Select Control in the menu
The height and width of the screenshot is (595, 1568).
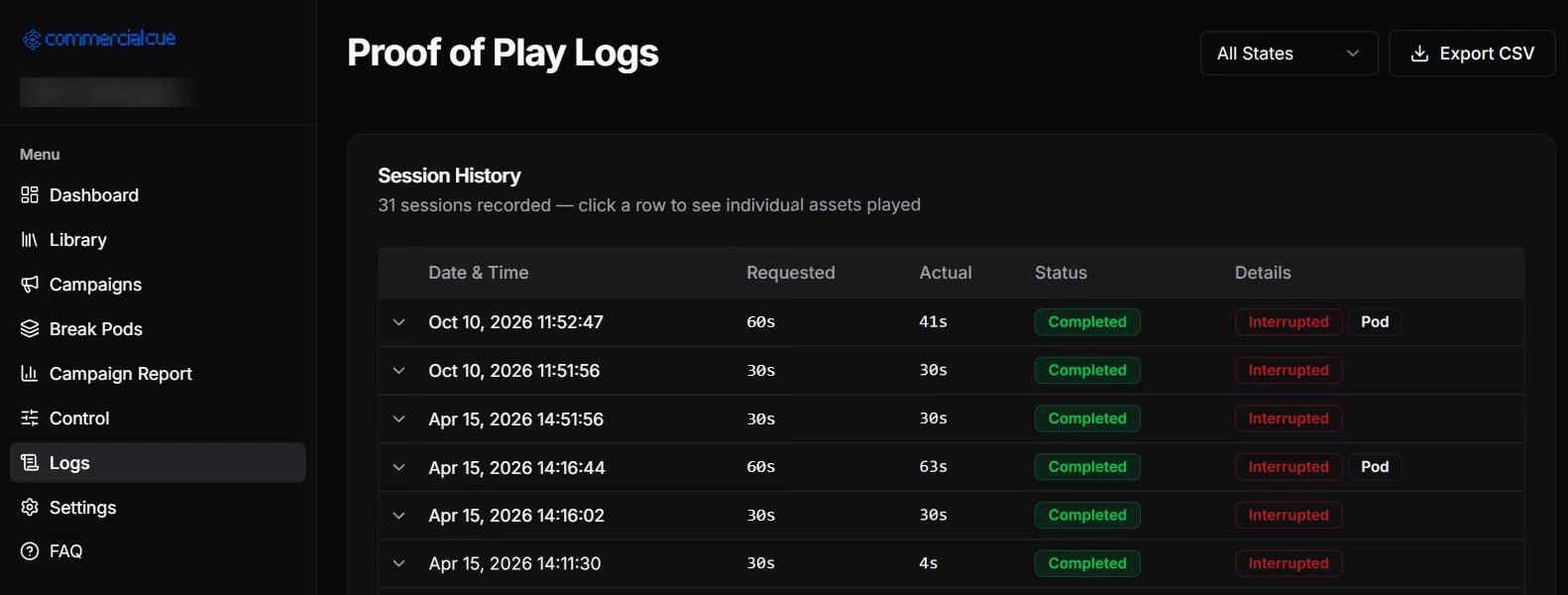(x=158, y=418)
